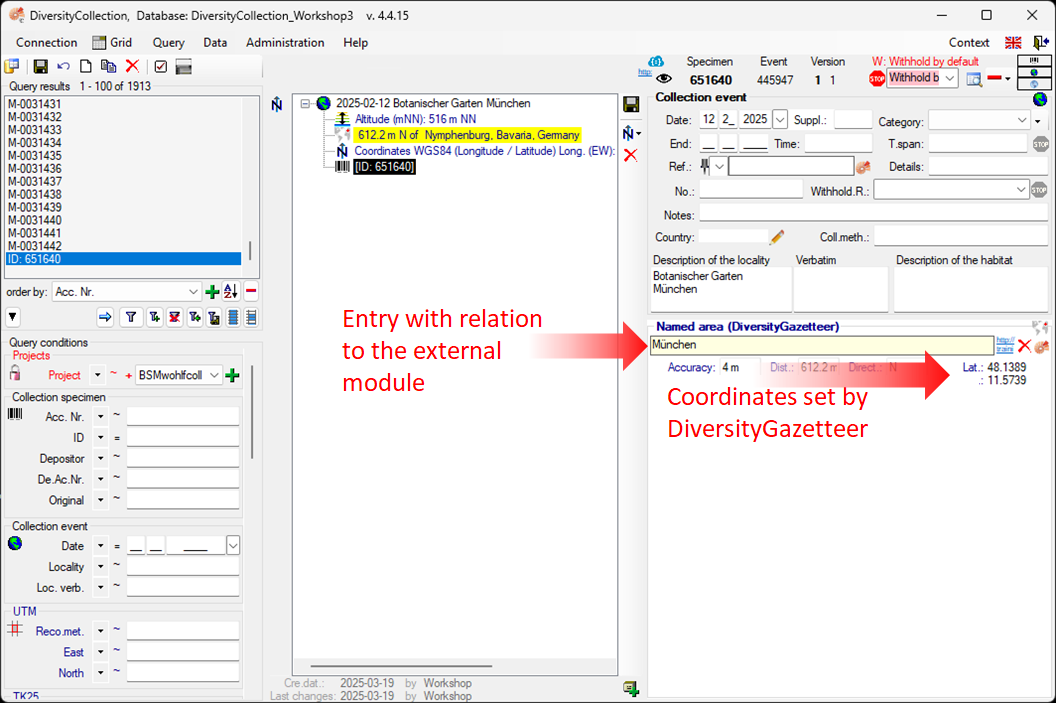Click the Notes input field

click(x=873, y=214)
